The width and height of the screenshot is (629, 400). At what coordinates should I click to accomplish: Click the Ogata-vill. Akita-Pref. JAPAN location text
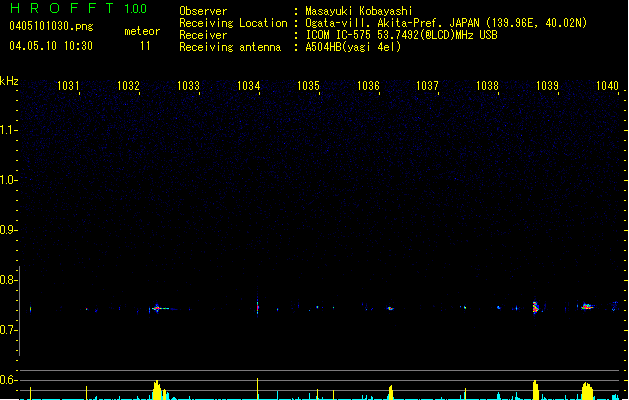click(446, 23)
